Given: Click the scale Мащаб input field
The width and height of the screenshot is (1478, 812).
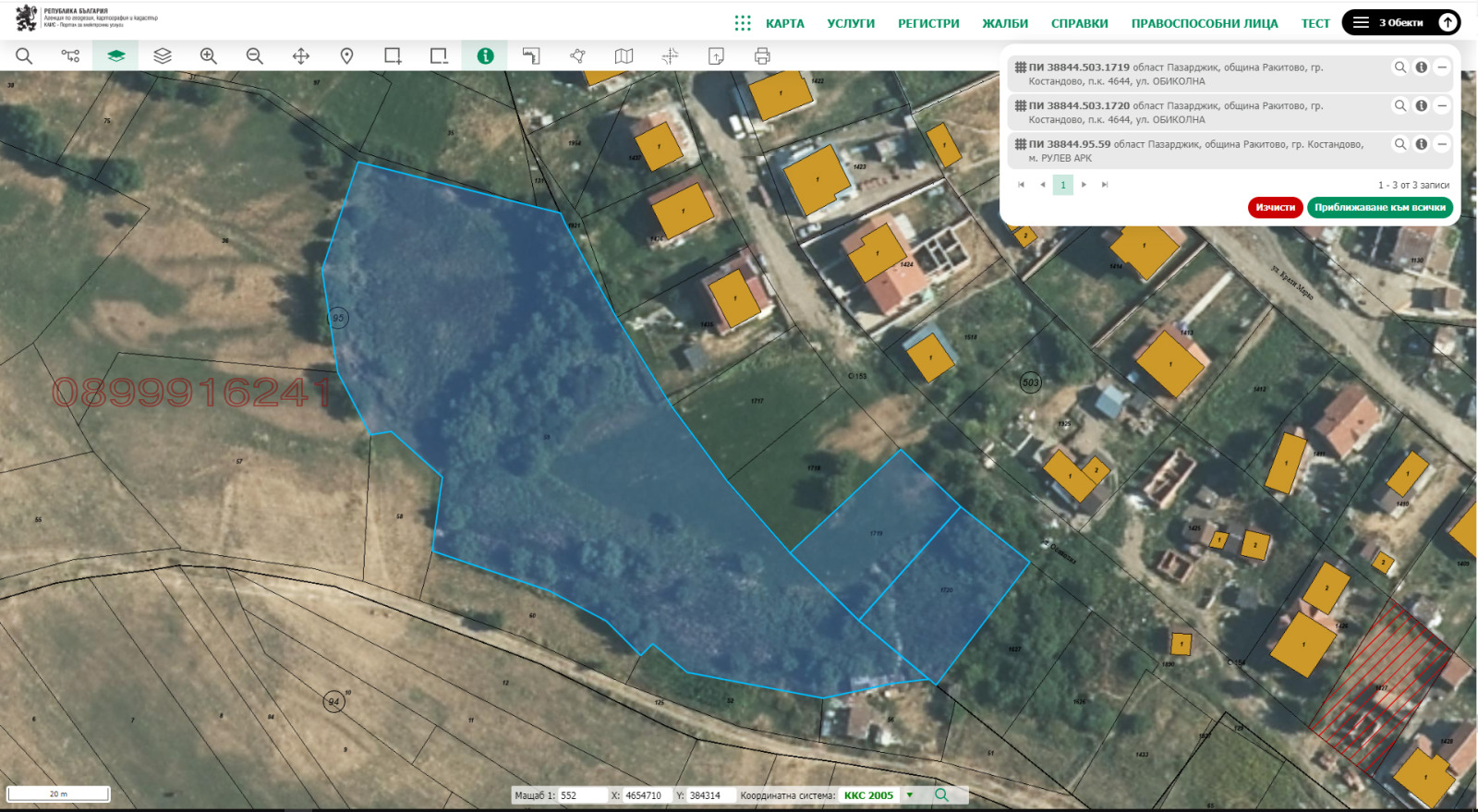Looking at the screenshot, I should (582, 795).
